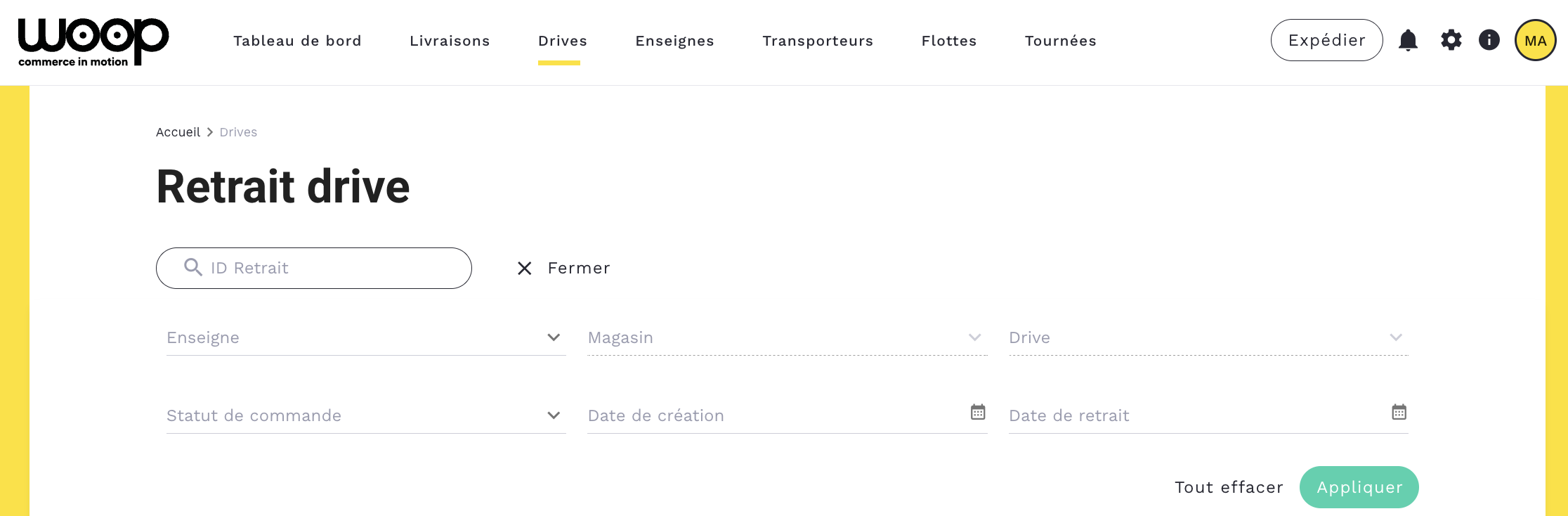Expand the Statut de commande dropdown
The height and width of the screenshot is (516, 1568).
point(554,415)
